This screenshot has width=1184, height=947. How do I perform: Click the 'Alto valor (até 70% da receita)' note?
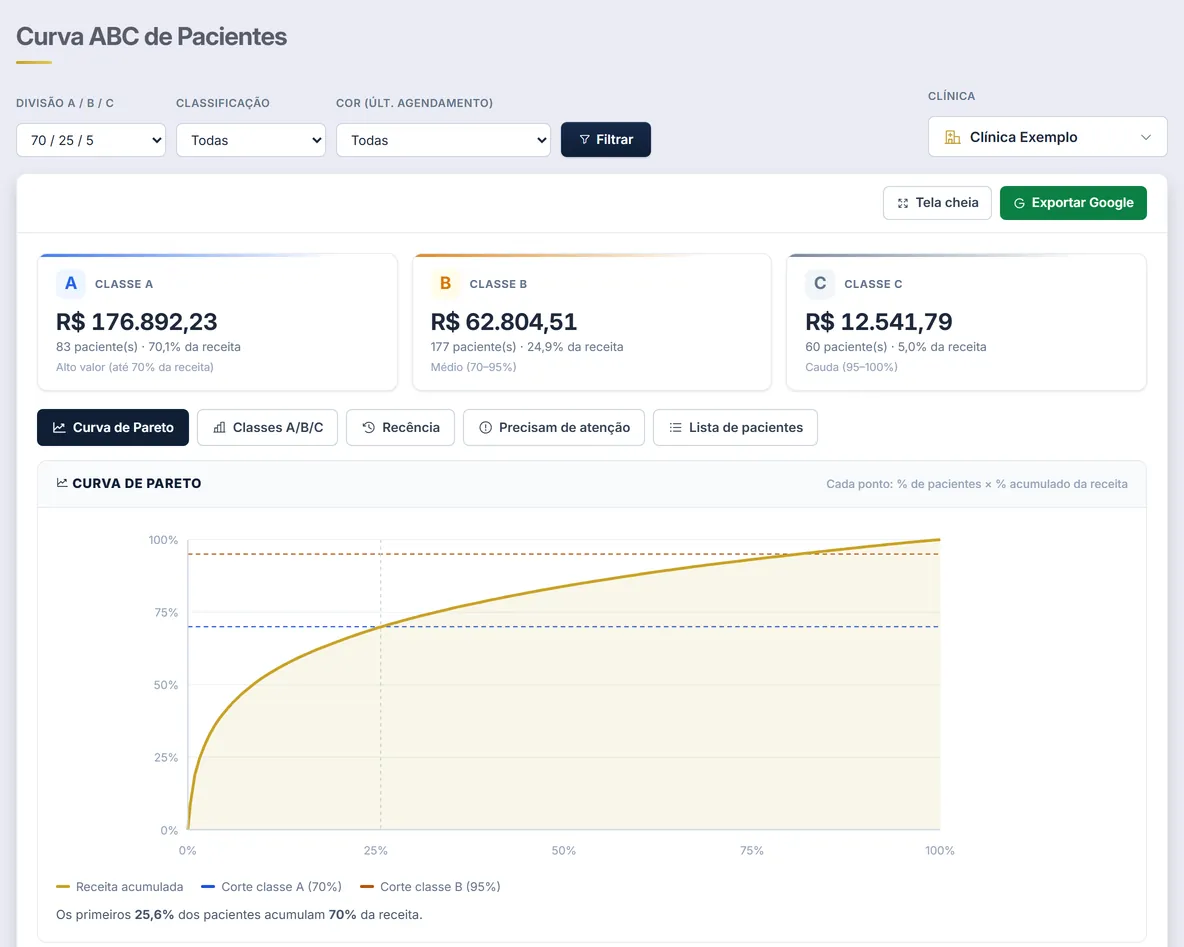[x=134, y=367]
